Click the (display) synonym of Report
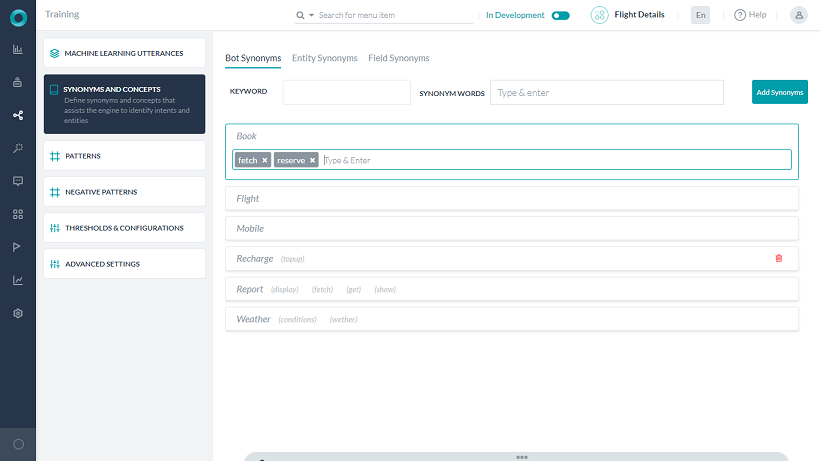This screenshot has height=461, width=820. click(x=284, y=290)
